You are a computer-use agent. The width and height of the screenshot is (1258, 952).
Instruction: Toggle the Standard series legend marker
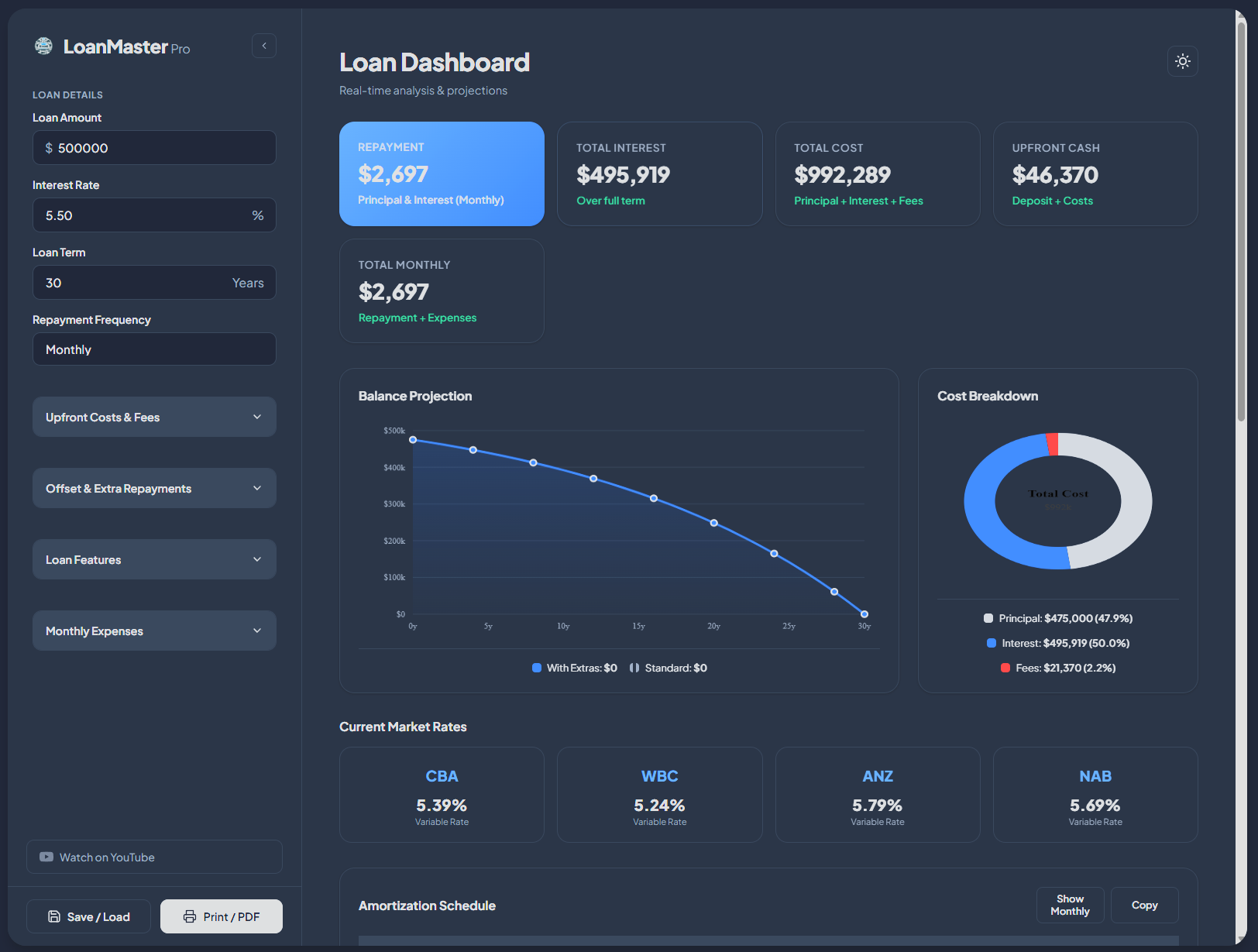(x=634, y=668)
